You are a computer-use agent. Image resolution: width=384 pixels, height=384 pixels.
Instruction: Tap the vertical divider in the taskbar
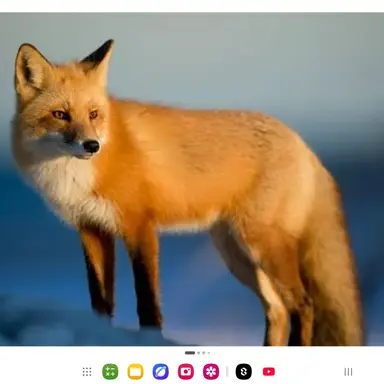click(227, 372)
